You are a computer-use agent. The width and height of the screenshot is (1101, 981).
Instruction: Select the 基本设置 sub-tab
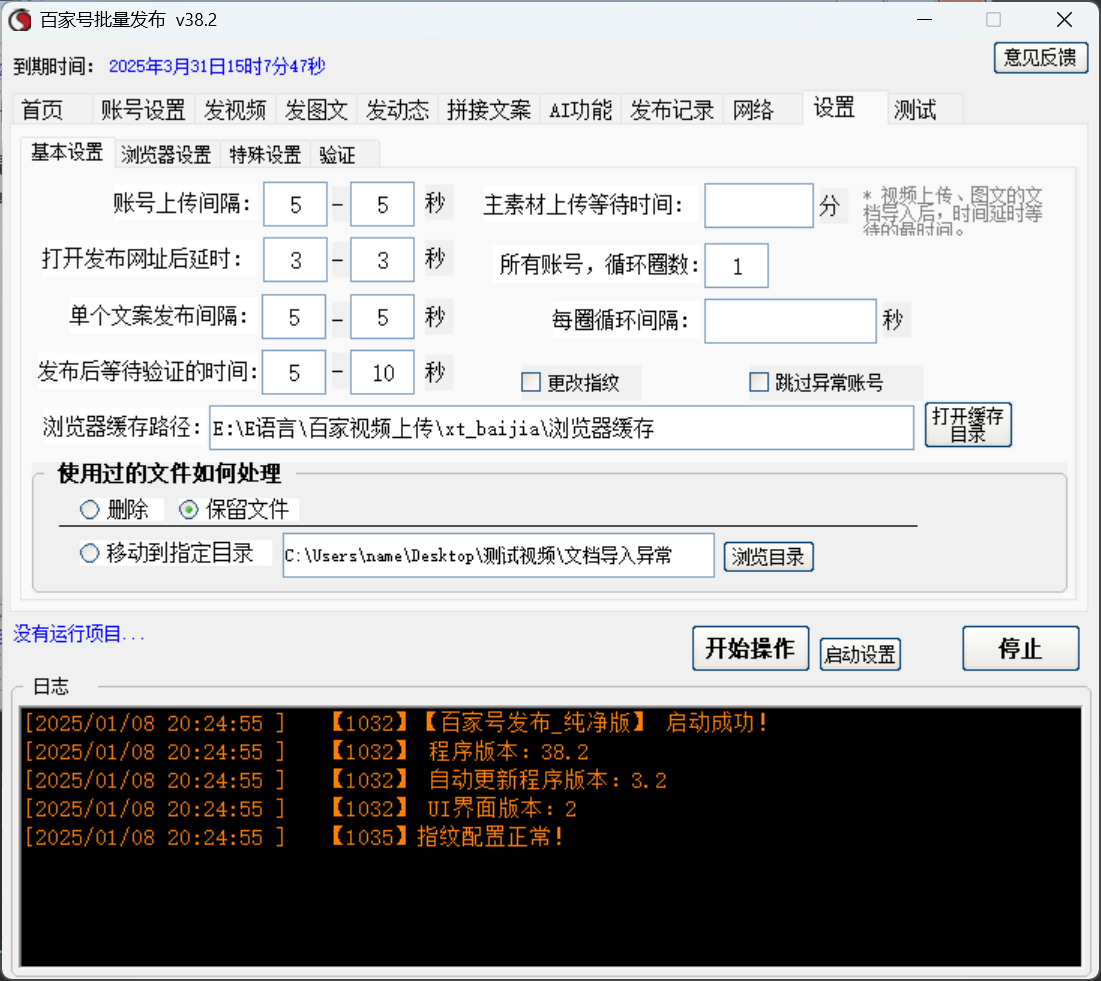click(x=67, y=152)
